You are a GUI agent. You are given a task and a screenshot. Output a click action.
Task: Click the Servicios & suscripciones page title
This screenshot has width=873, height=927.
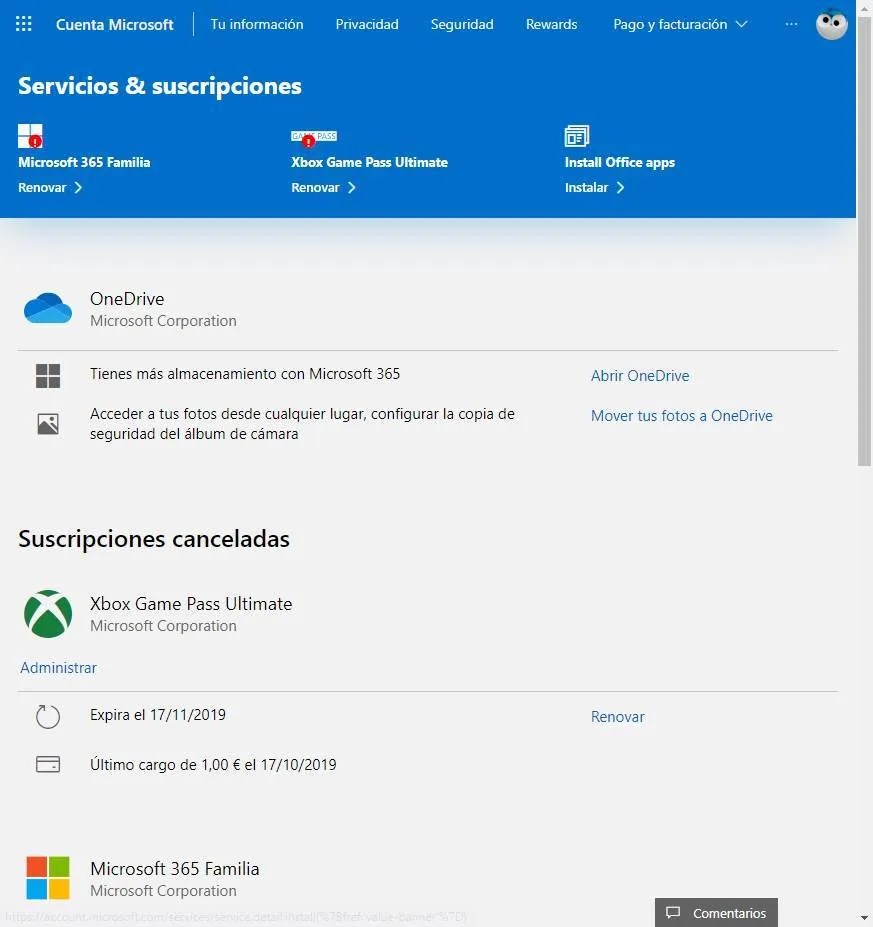point(160,86)
